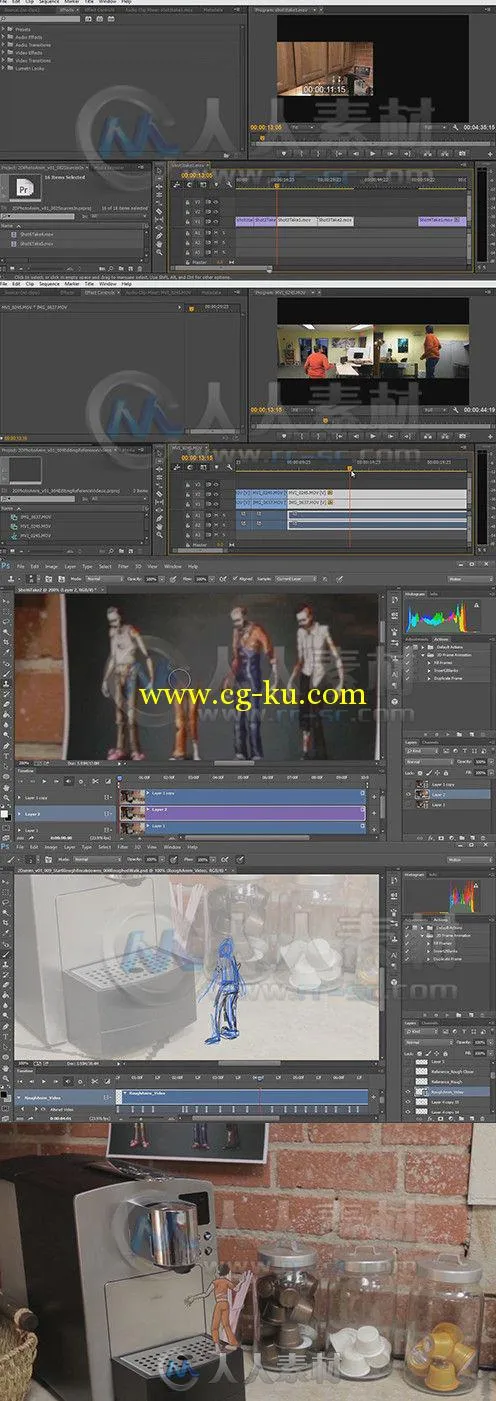Hide the RoughAnim_Video layer in the coffee-machine Photoshop Layers panel
The height and width of the screenshot is (1401, 496).
click(408, 1092)
